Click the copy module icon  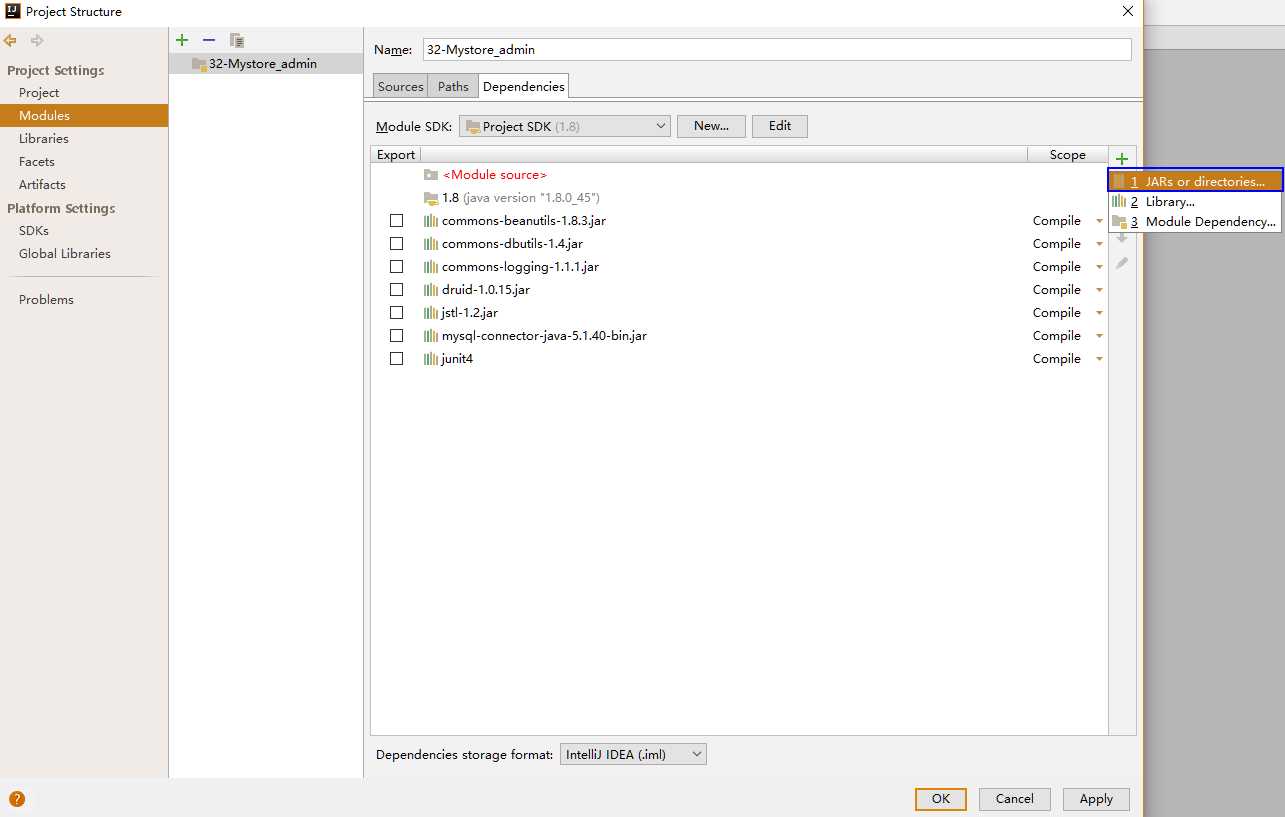pyautogui.click(x=237, y=40)
